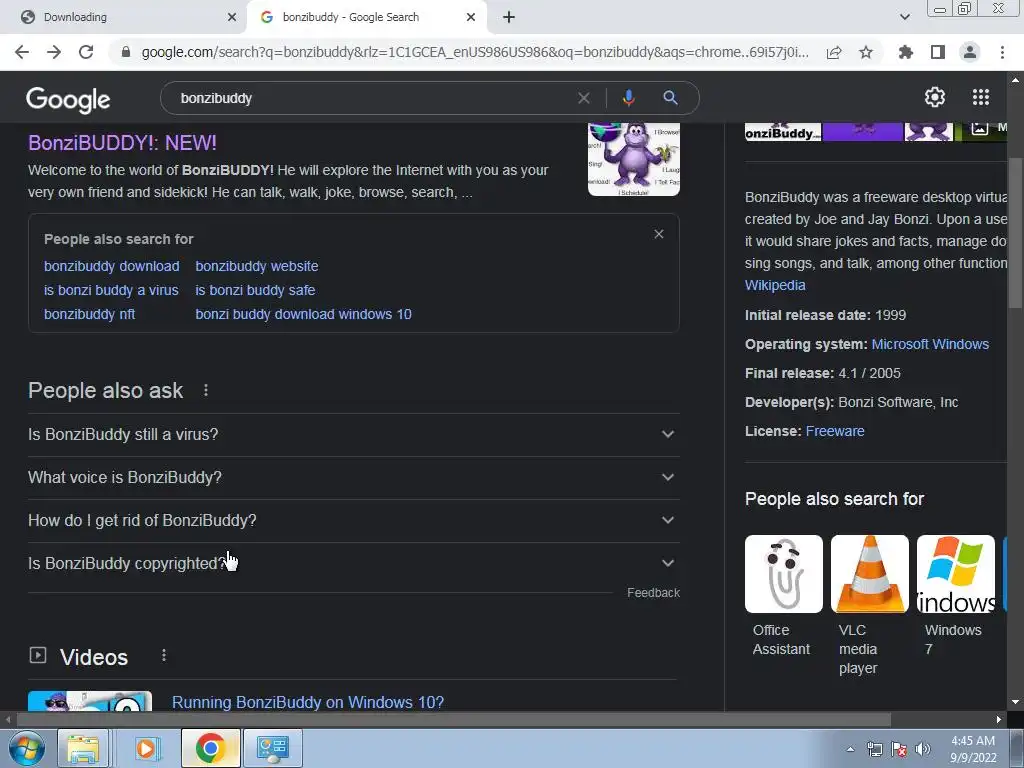Search for bonzibuddy nft
The height and width of the screenshot is (768, 1024).
click(x=89, y=314)
